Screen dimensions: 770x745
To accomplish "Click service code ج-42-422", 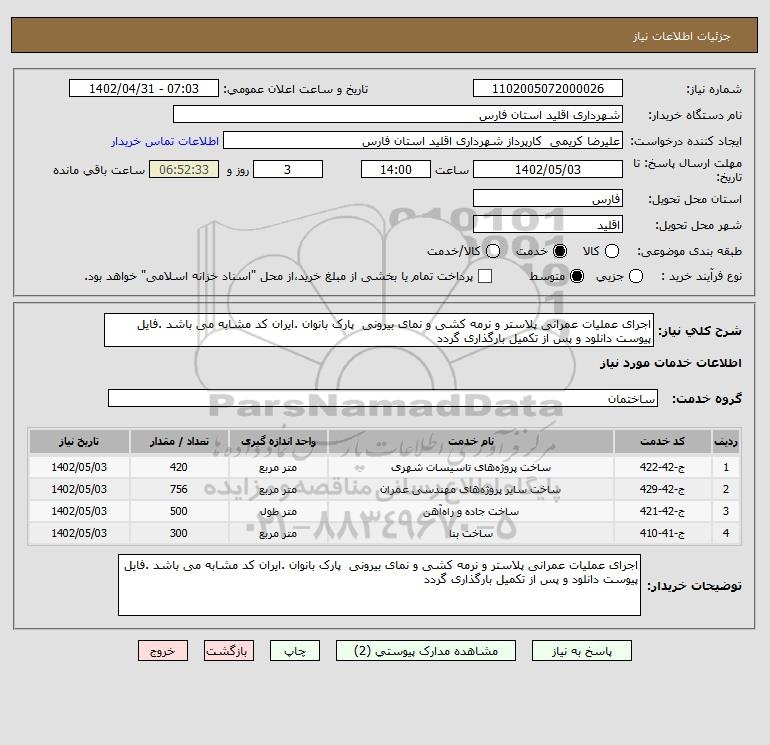I will (662, 467).
